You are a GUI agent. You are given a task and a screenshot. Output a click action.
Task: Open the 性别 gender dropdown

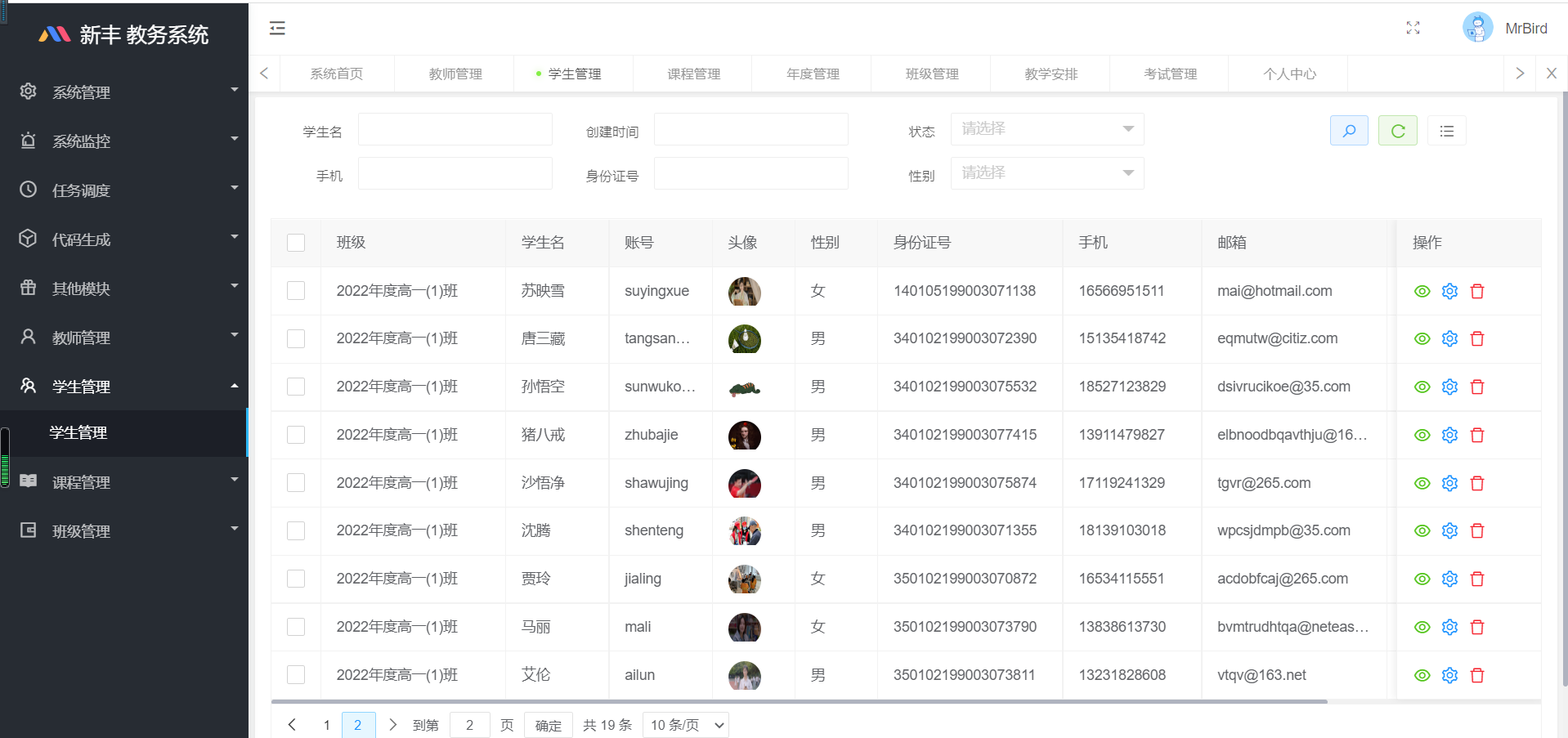(x=1047, y=173)
